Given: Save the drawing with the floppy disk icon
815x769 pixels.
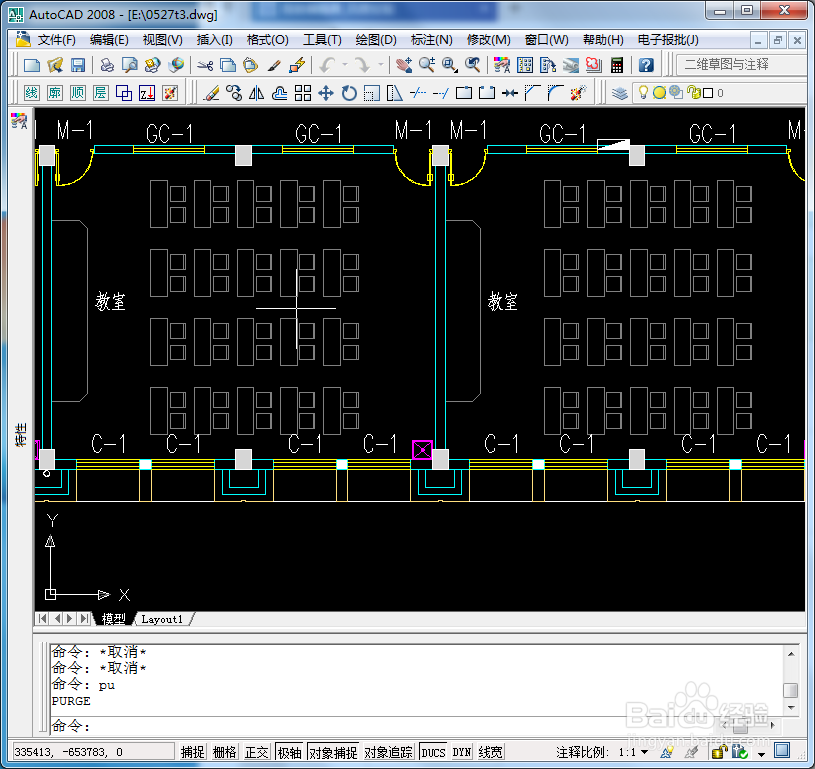Looking at the screenshot, I should pos(78,65).
